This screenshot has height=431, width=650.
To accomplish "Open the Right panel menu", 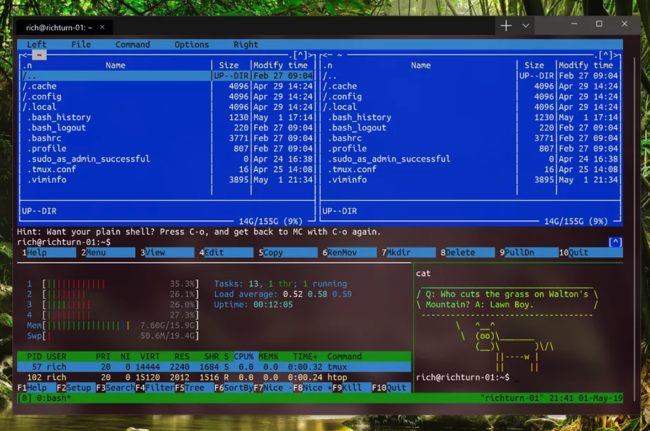I will [245, 44].
